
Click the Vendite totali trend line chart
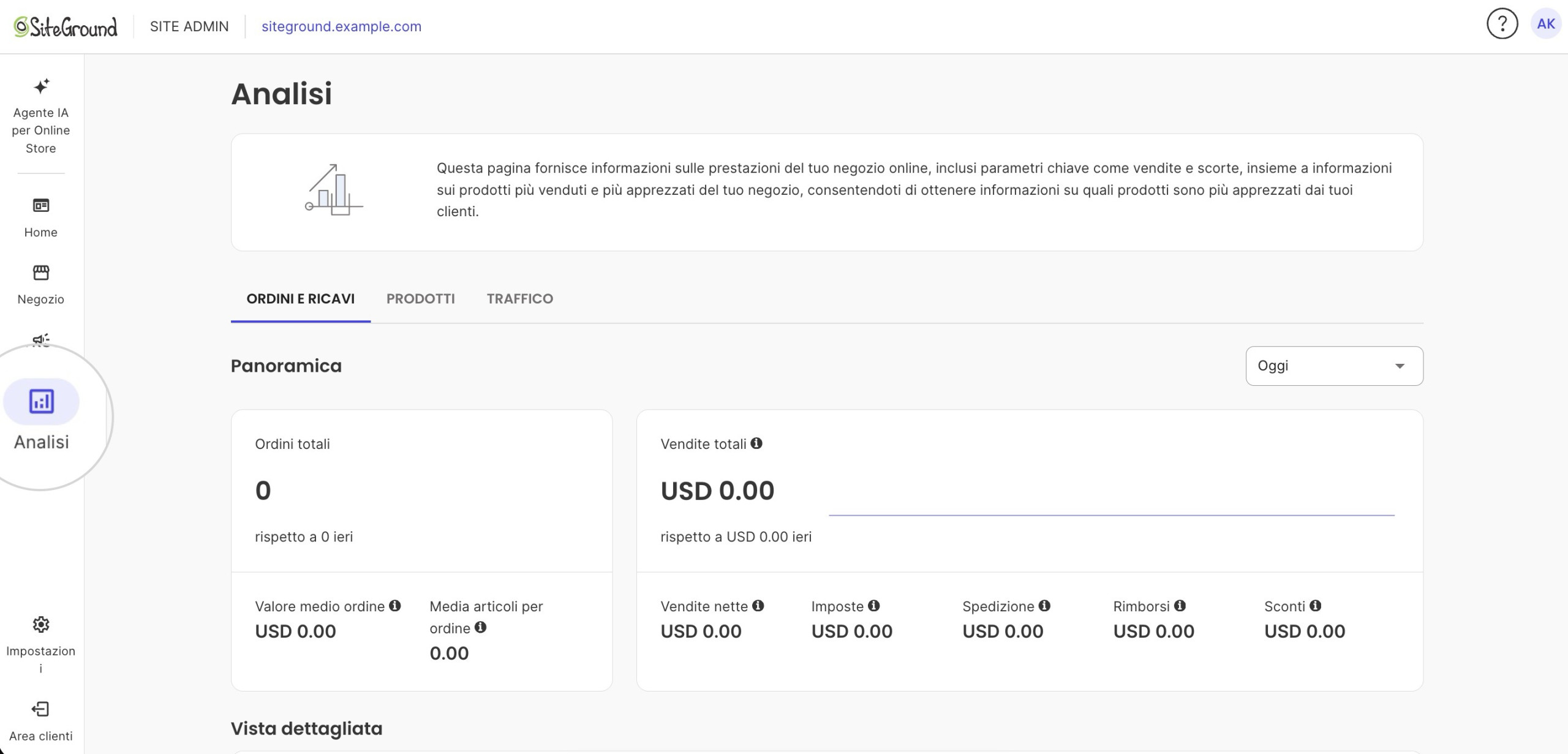(x=1111, y=515)
